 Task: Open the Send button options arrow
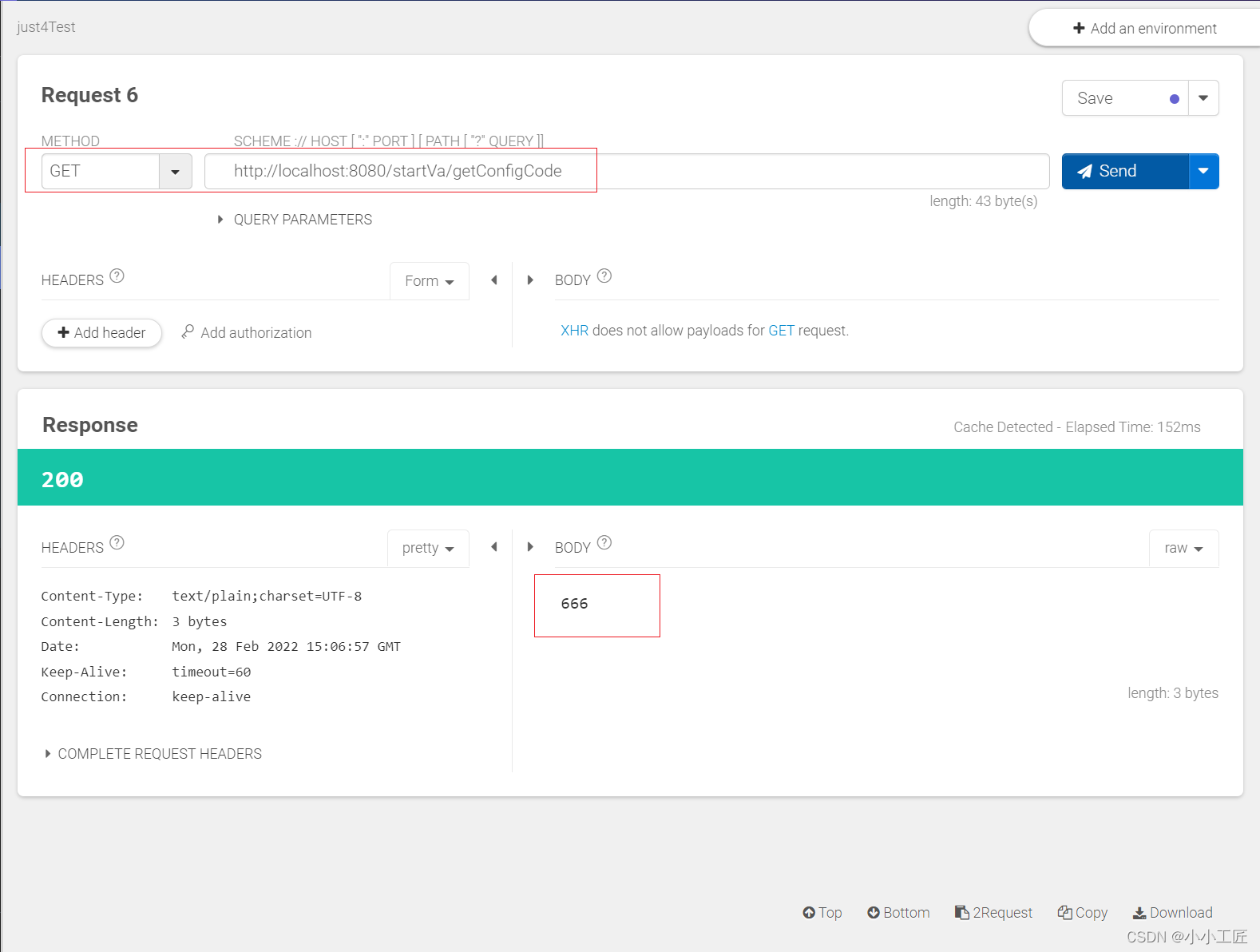[x=1203, y=172]
